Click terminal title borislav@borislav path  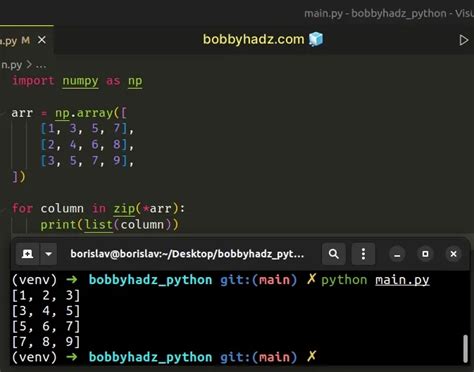click(x=187, y=254)
